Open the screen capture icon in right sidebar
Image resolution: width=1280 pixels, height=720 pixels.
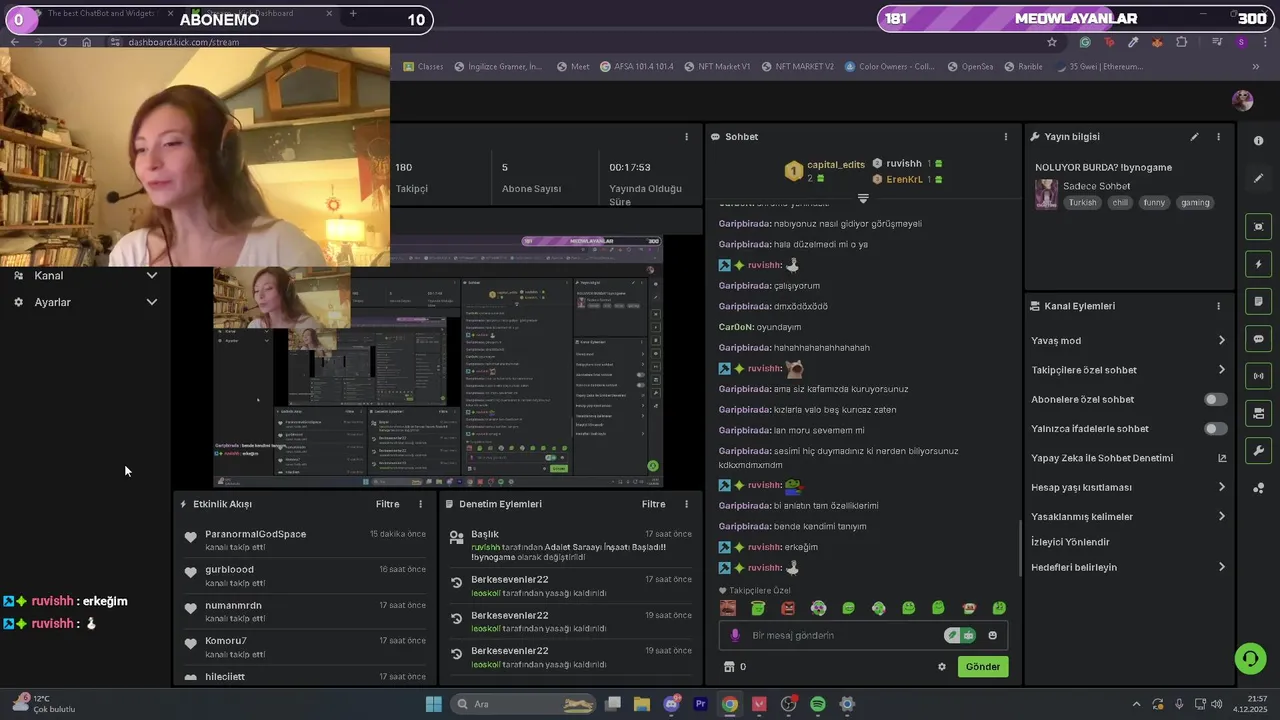point(1258,227)
